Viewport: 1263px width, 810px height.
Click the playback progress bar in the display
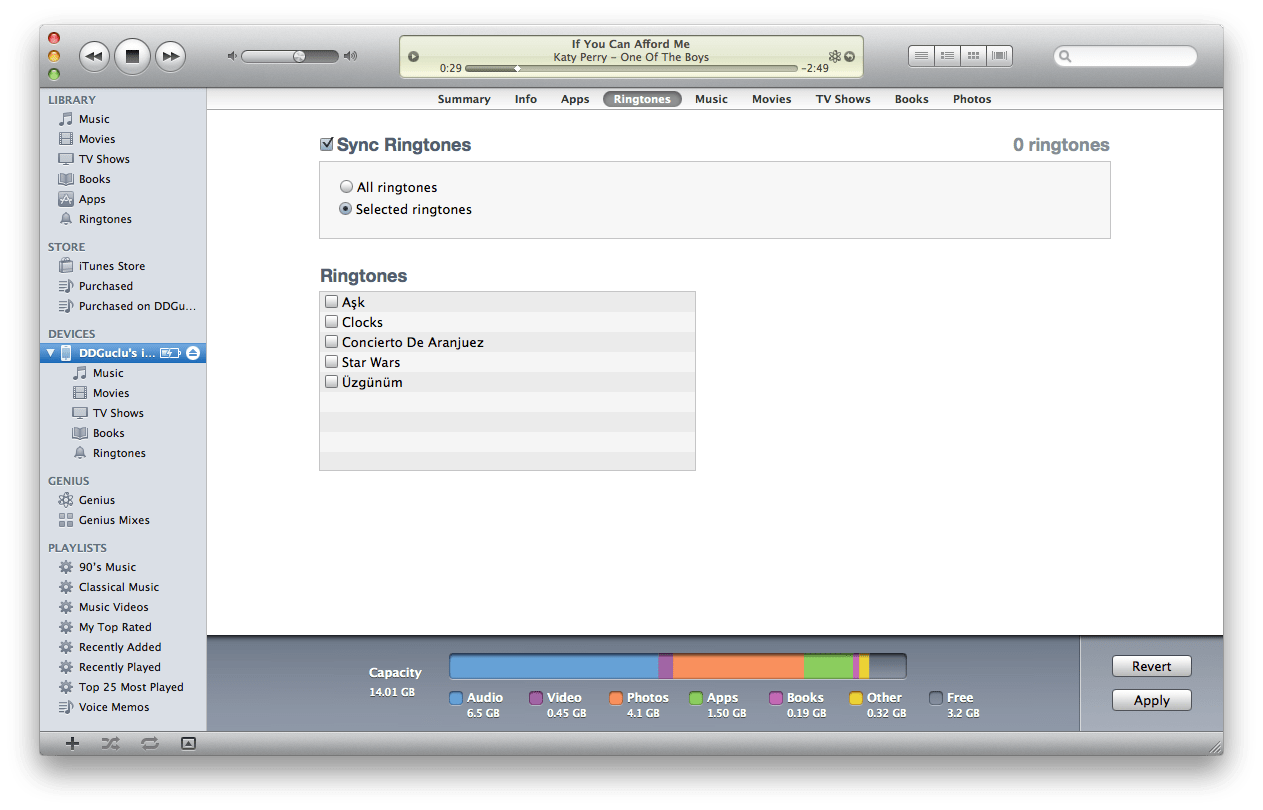(x=631, y=69)
